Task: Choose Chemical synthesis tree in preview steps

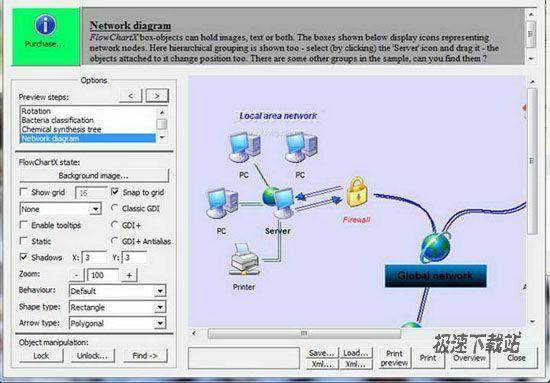Action: [61, 129]
